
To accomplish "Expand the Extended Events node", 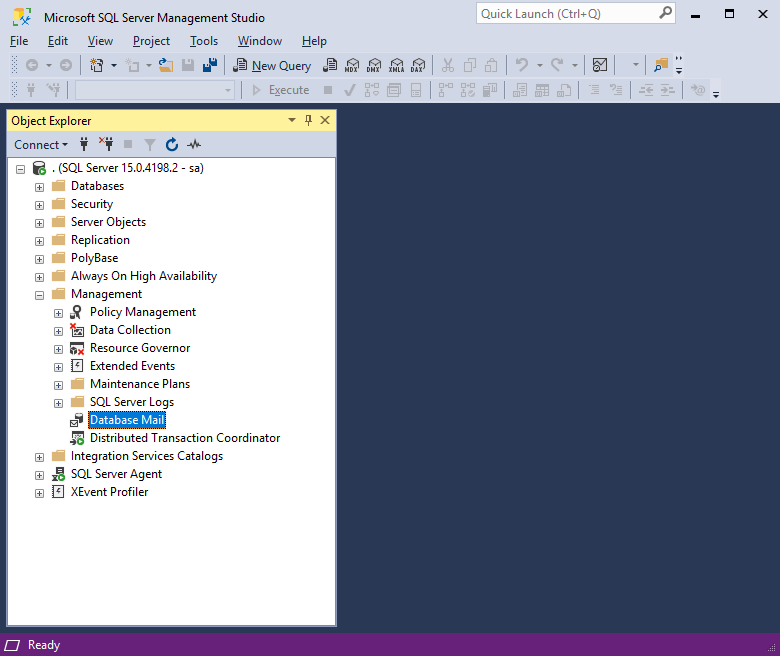I will 58,368.
